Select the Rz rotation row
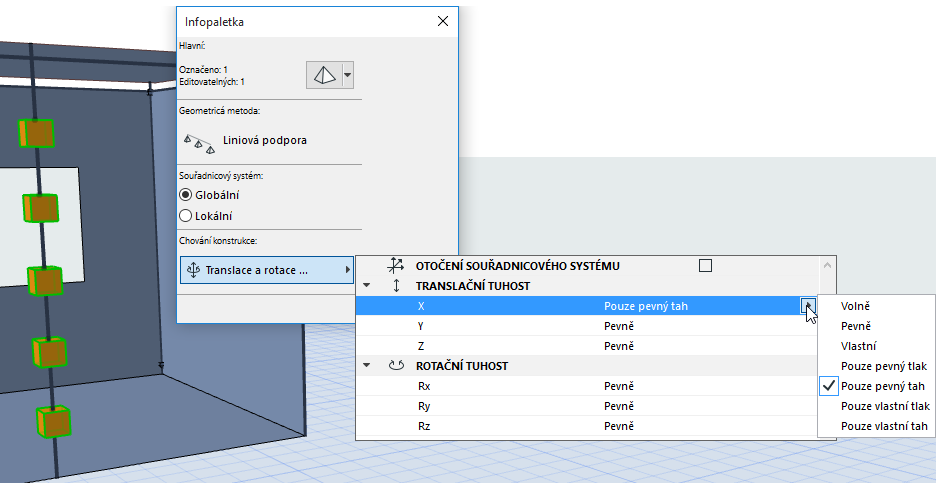 (588, 426)
